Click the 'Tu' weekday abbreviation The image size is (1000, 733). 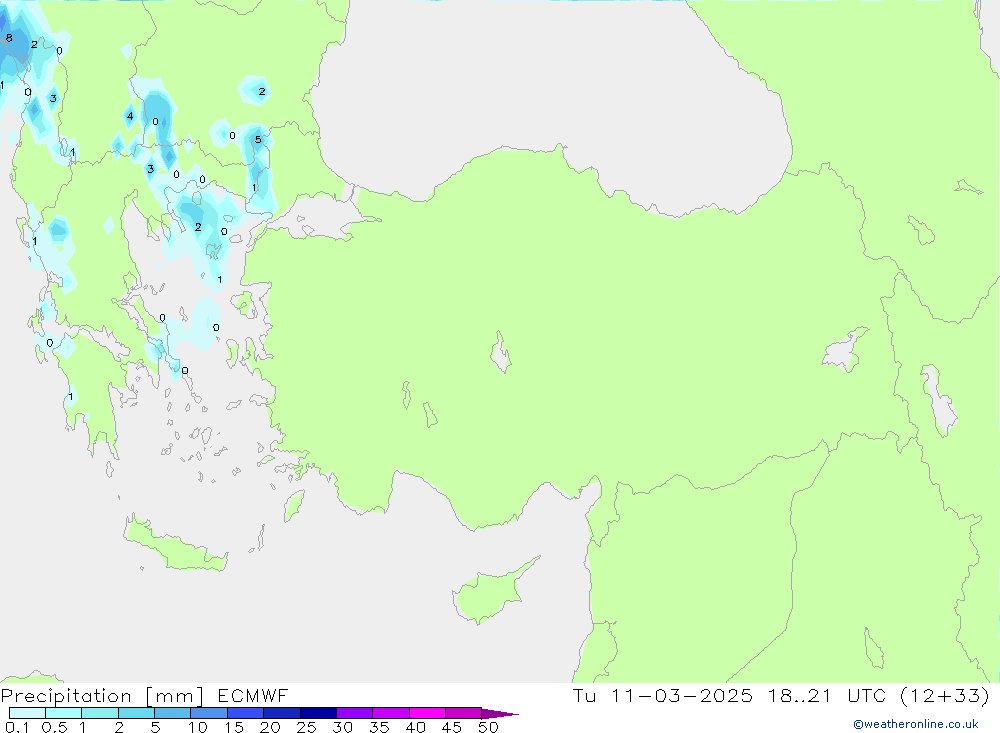(584, 695)
